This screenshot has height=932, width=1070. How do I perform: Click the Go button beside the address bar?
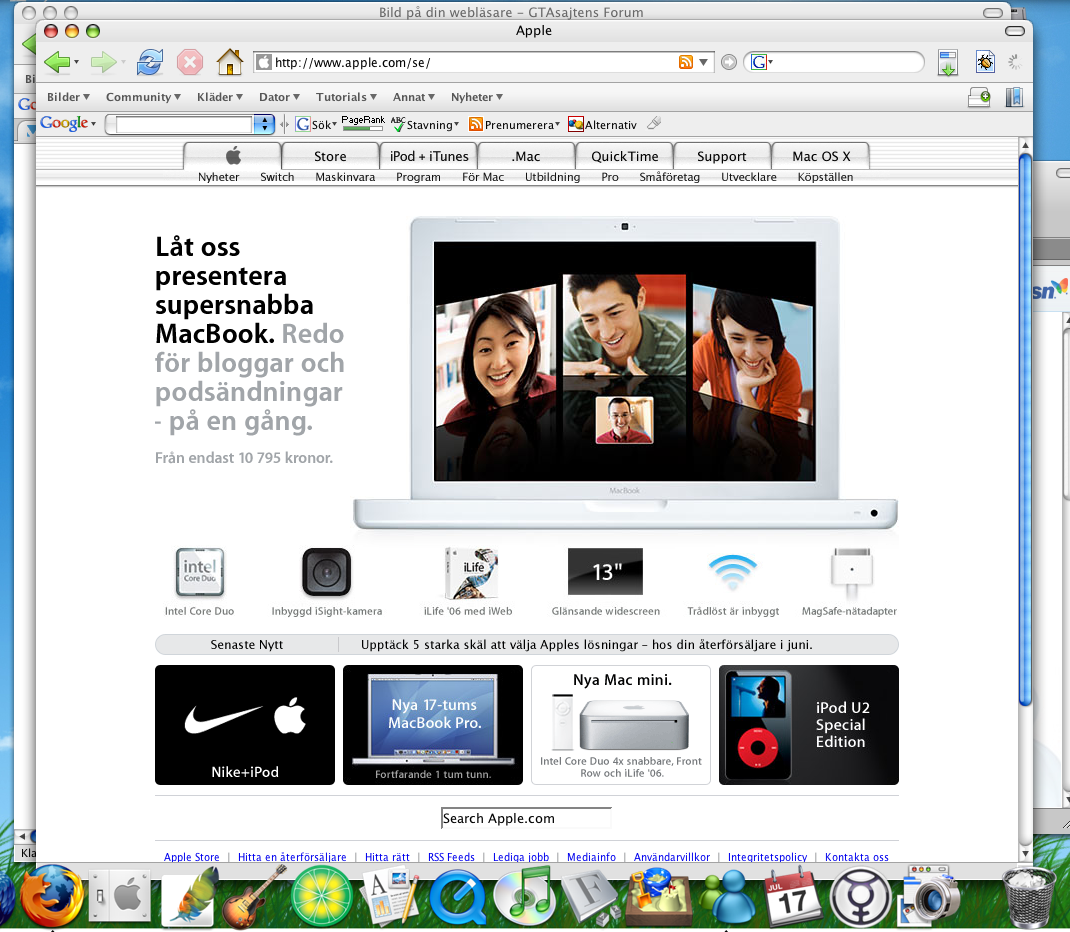[x=729, y=63]
